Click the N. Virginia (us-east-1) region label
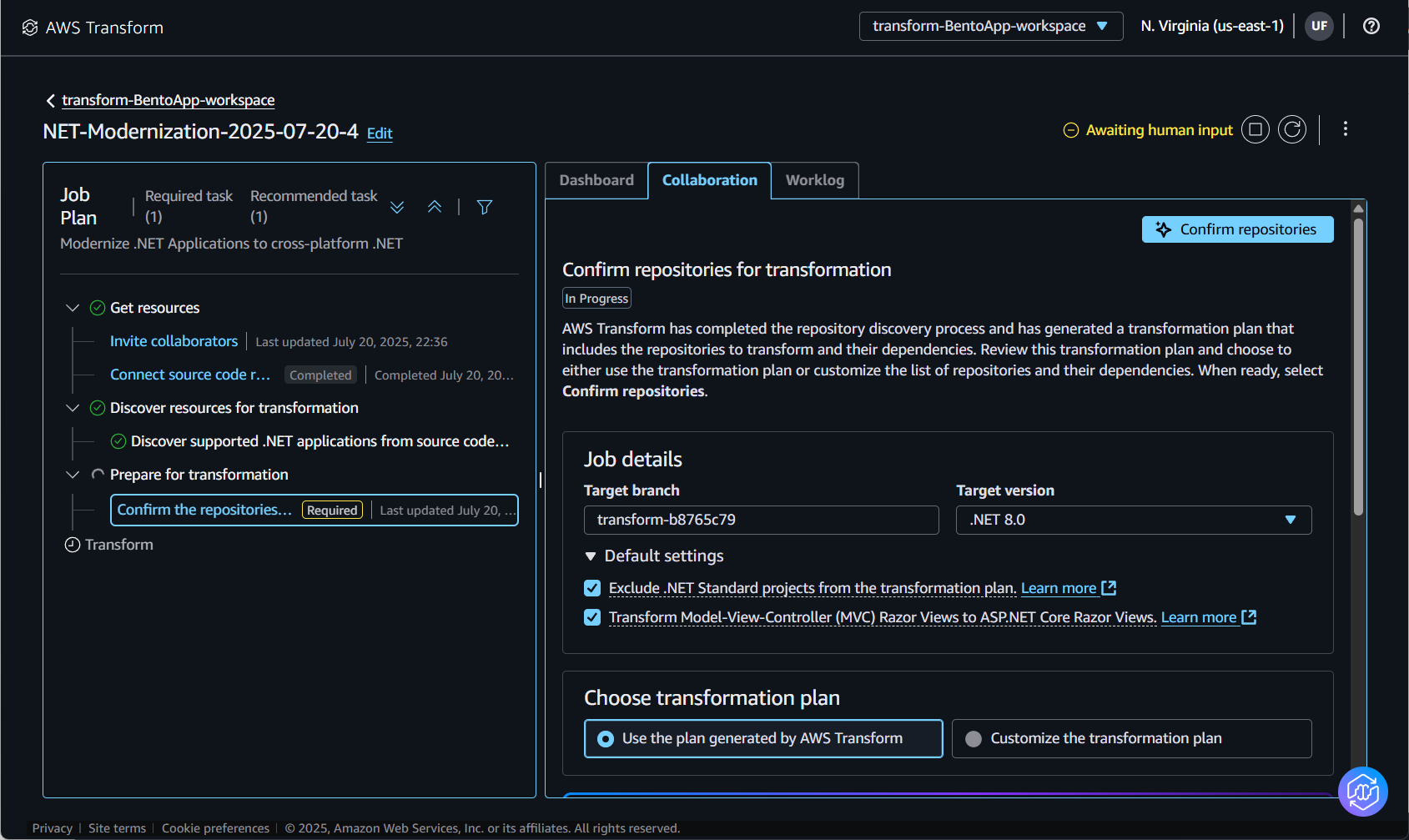Image resolution: width=1409 pixels, height=840 pixels. (1212, 26)
